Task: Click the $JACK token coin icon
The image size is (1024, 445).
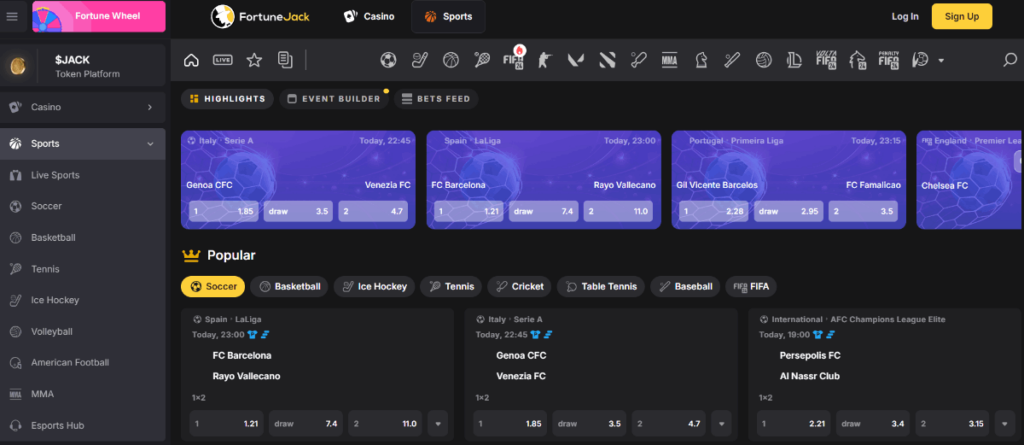Action: click(x=18, y=66)
